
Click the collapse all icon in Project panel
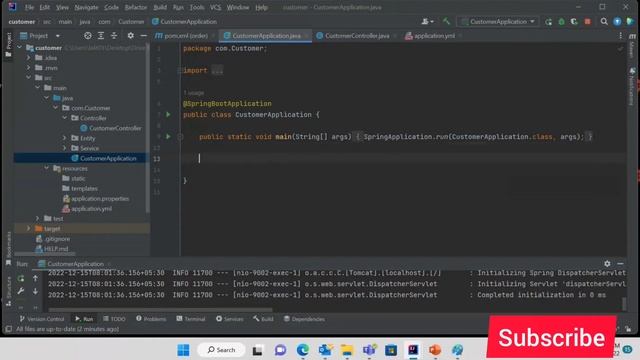[114, 36]
